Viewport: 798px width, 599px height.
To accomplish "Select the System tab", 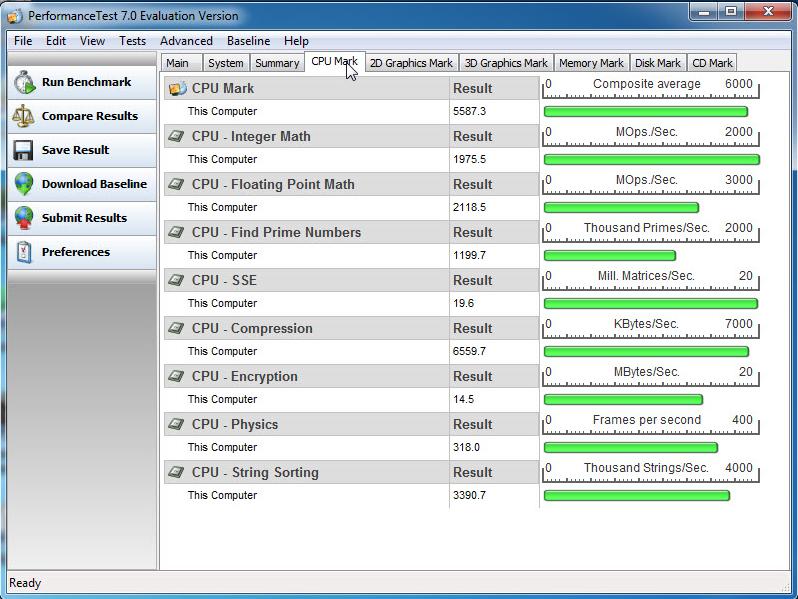I will pyautogui.click(x=226, y=63).
